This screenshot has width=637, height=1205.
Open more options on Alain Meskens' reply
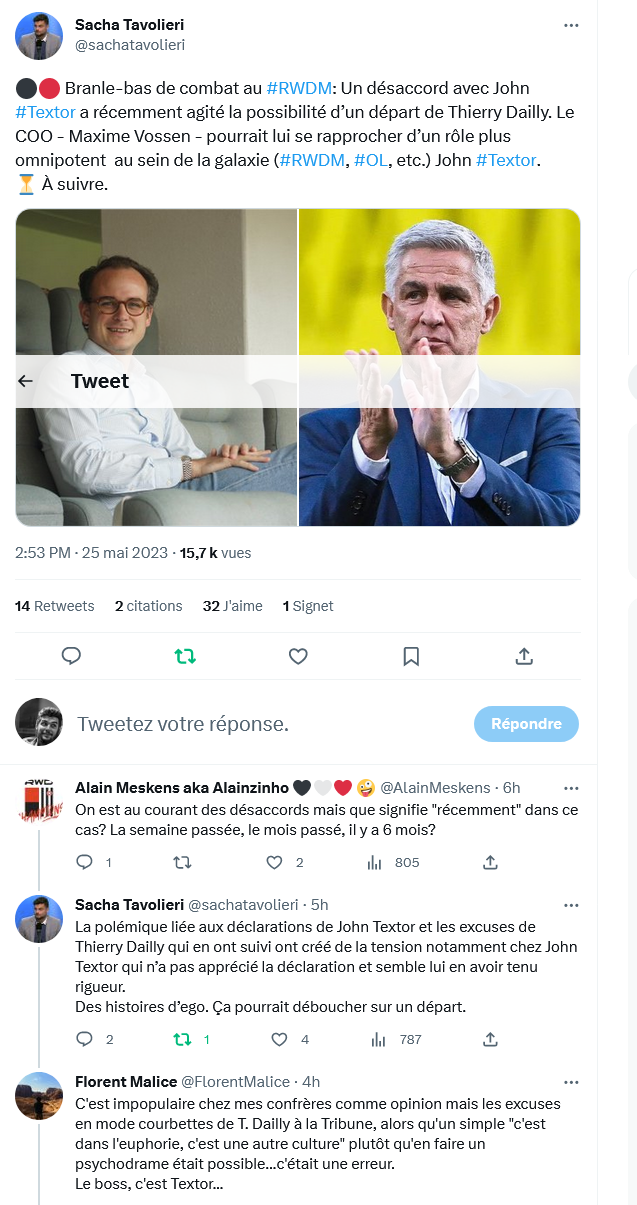(x=571, y=788)
